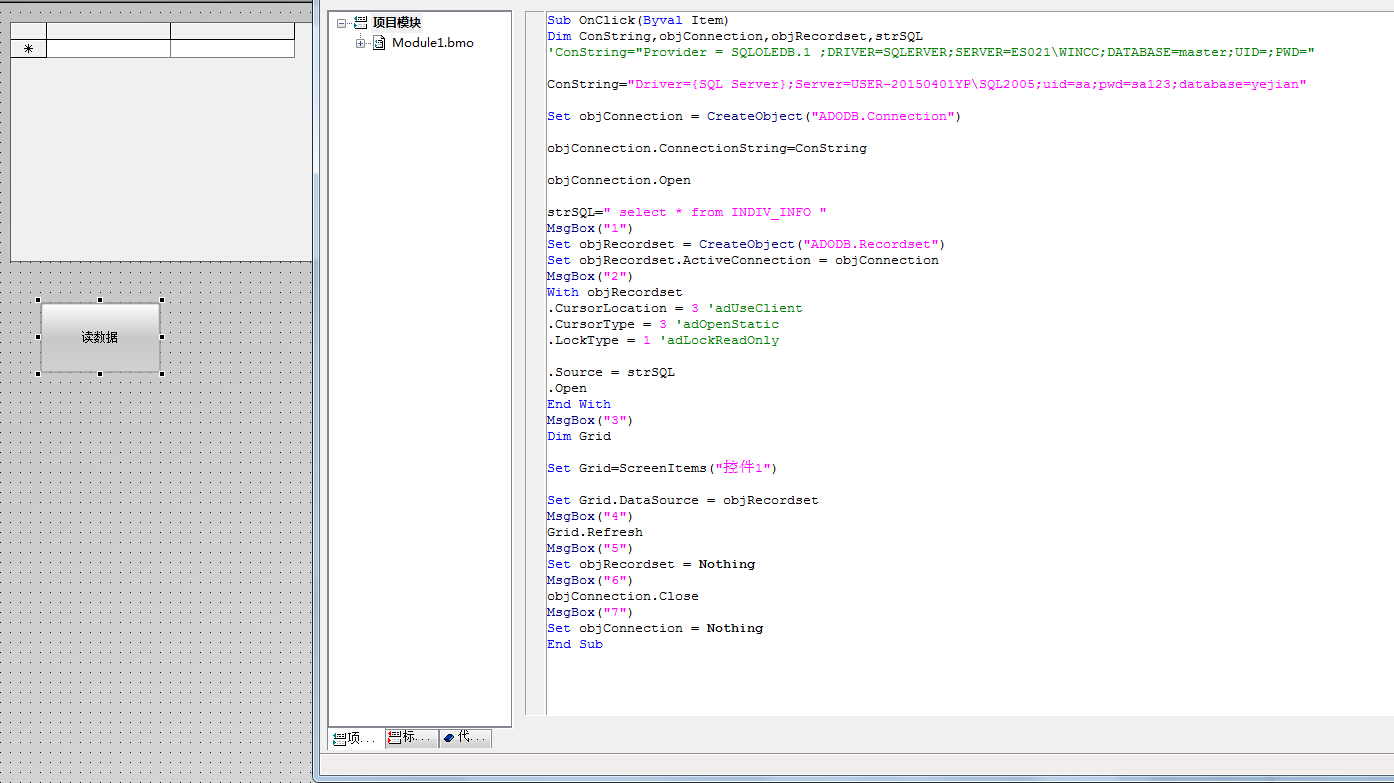Collapse the 项目模块 tree node
Image resolution: width=1394 pixels, height=783 pixels.
(343, 22)
